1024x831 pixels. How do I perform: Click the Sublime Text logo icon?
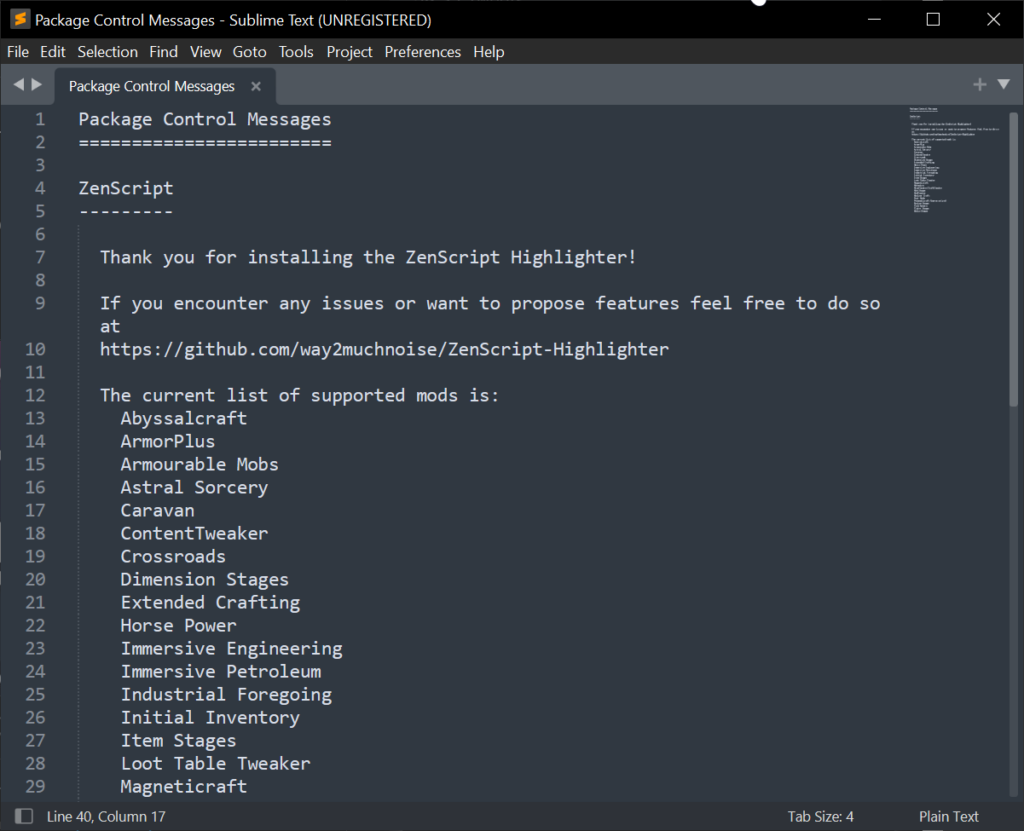20,19
